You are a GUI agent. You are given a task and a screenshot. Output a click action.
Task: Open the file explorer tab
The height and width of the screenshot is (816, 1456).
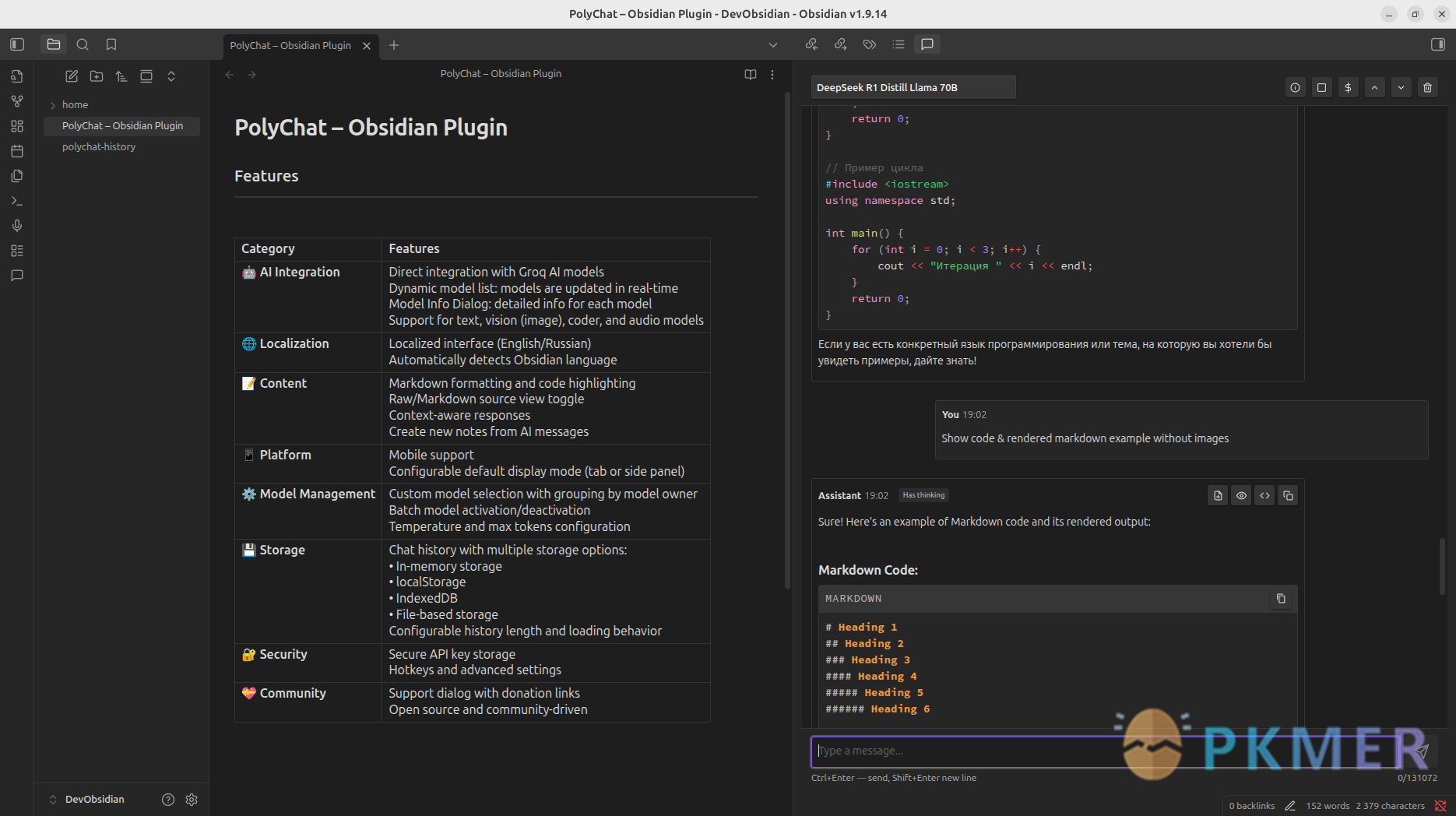pos(54,44)
